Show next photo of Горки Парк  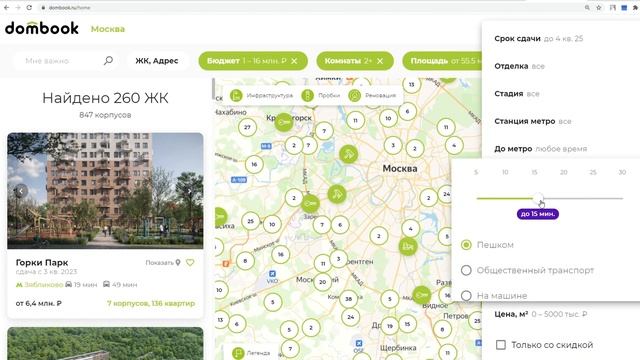point(189,191)
